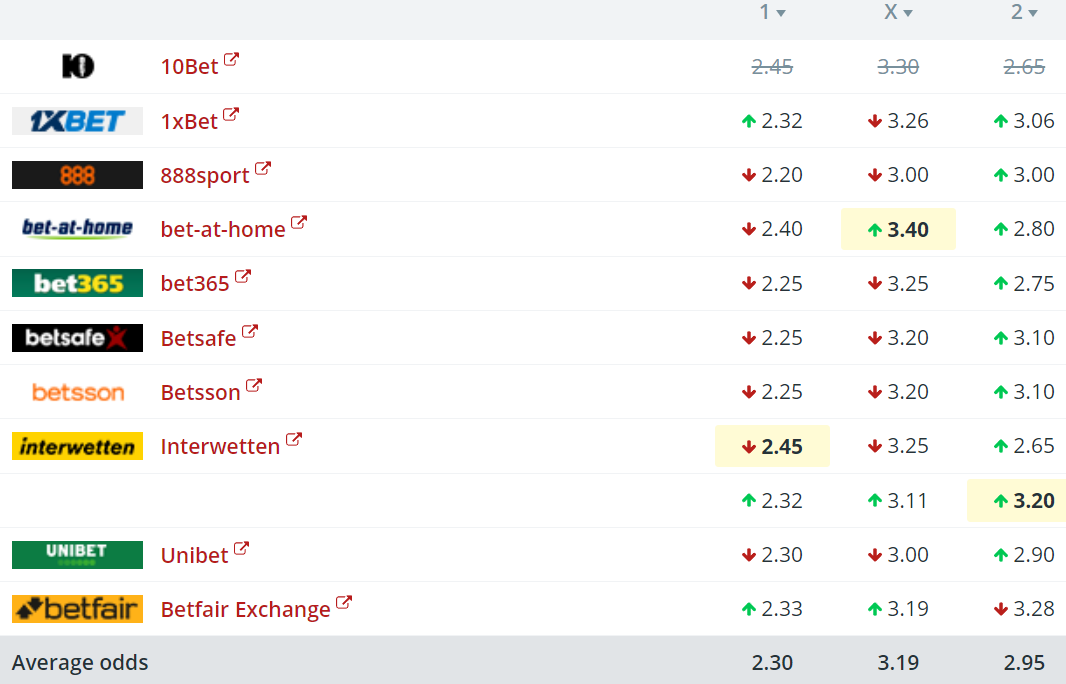Screen dimensions: 1066x684
Task: Click the Betfair logo image
Action: click(77, 609)
